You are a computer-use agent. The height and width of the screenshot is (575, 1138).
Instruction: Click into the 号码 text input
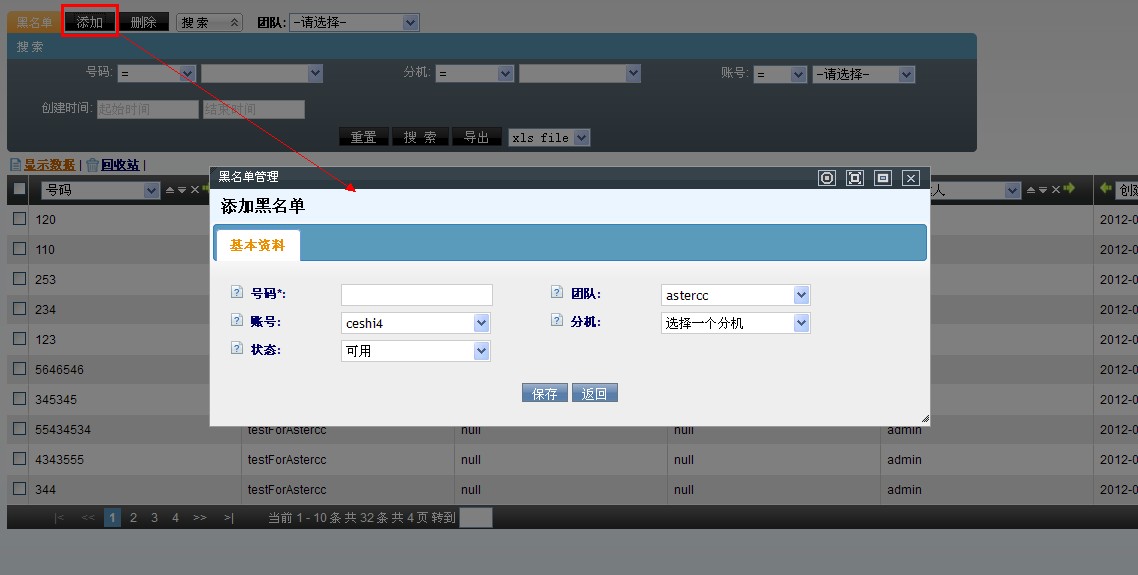[x=416, y=295]
